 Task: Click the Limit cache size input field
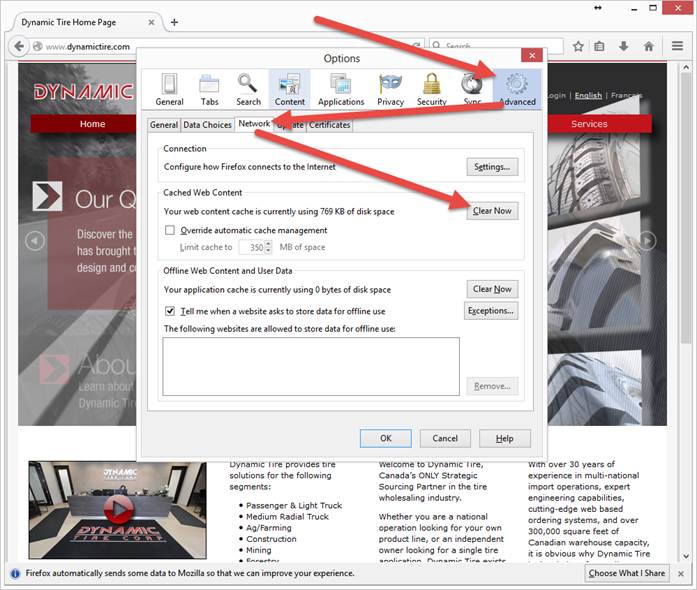pos(255,247)
